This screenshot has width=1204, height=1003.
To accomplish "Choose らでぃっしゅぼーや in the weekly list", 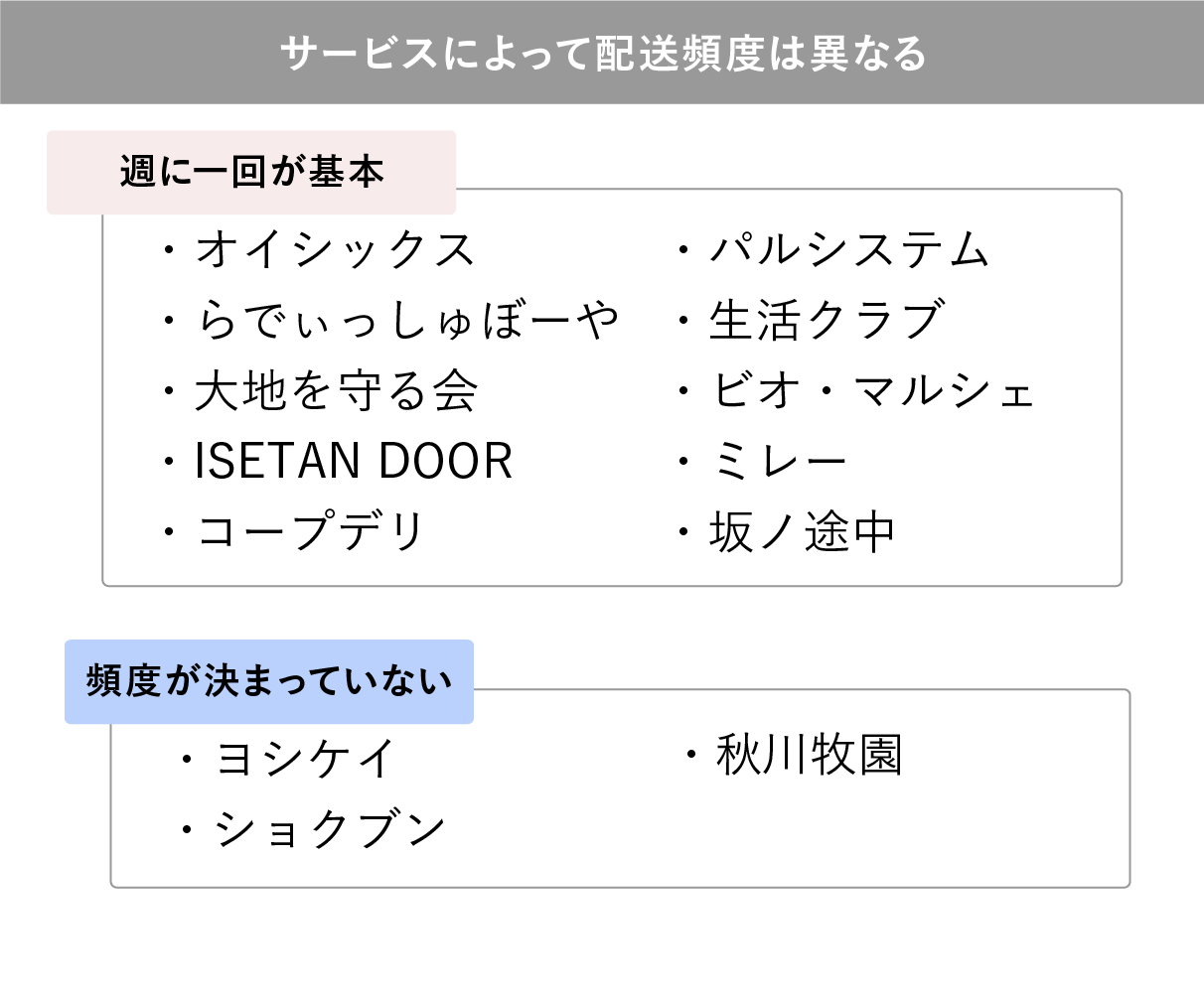I will pos(407,321).
